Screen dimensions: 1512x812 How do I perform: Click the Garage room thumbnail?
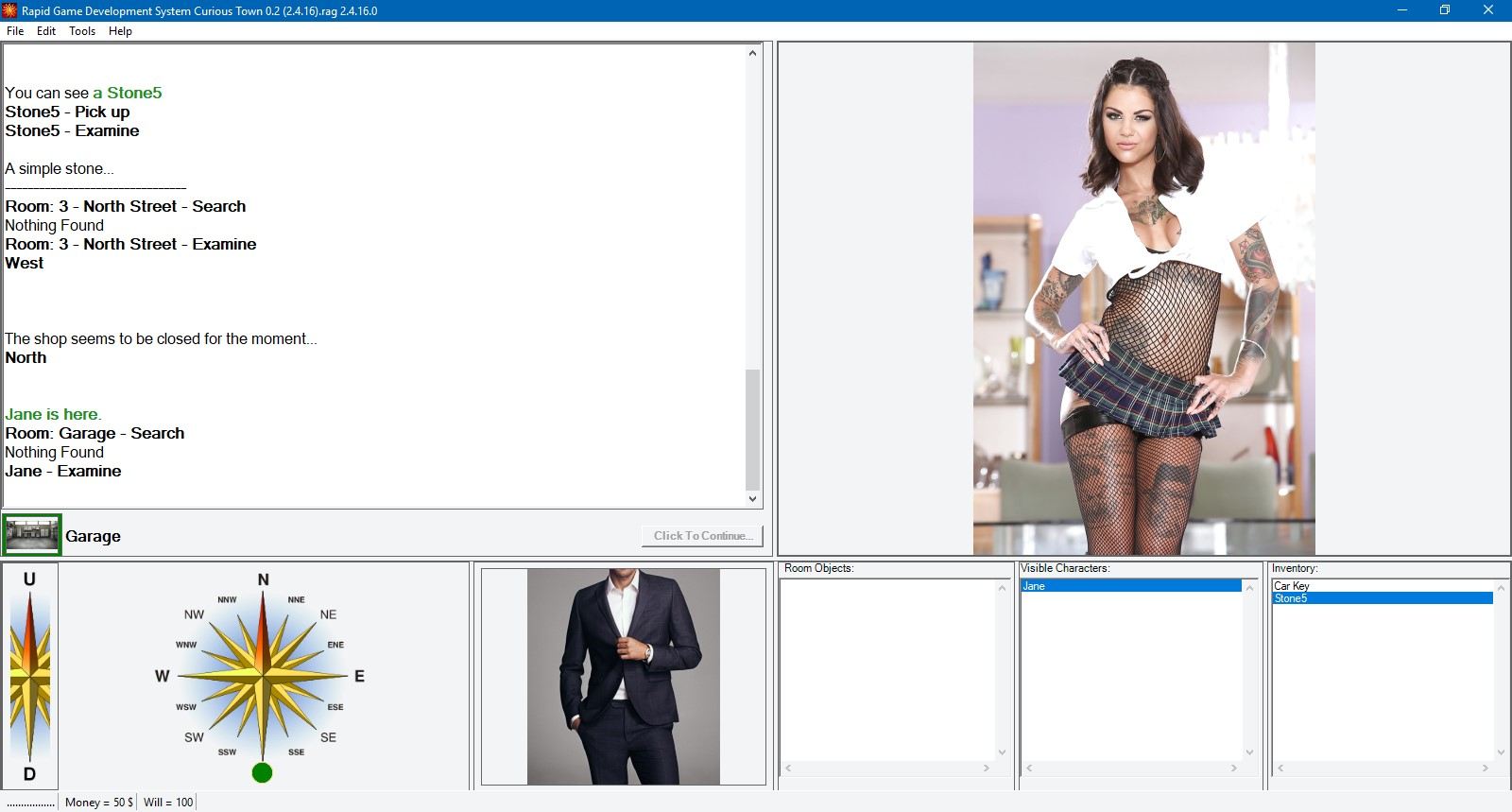tap(32, 535)
